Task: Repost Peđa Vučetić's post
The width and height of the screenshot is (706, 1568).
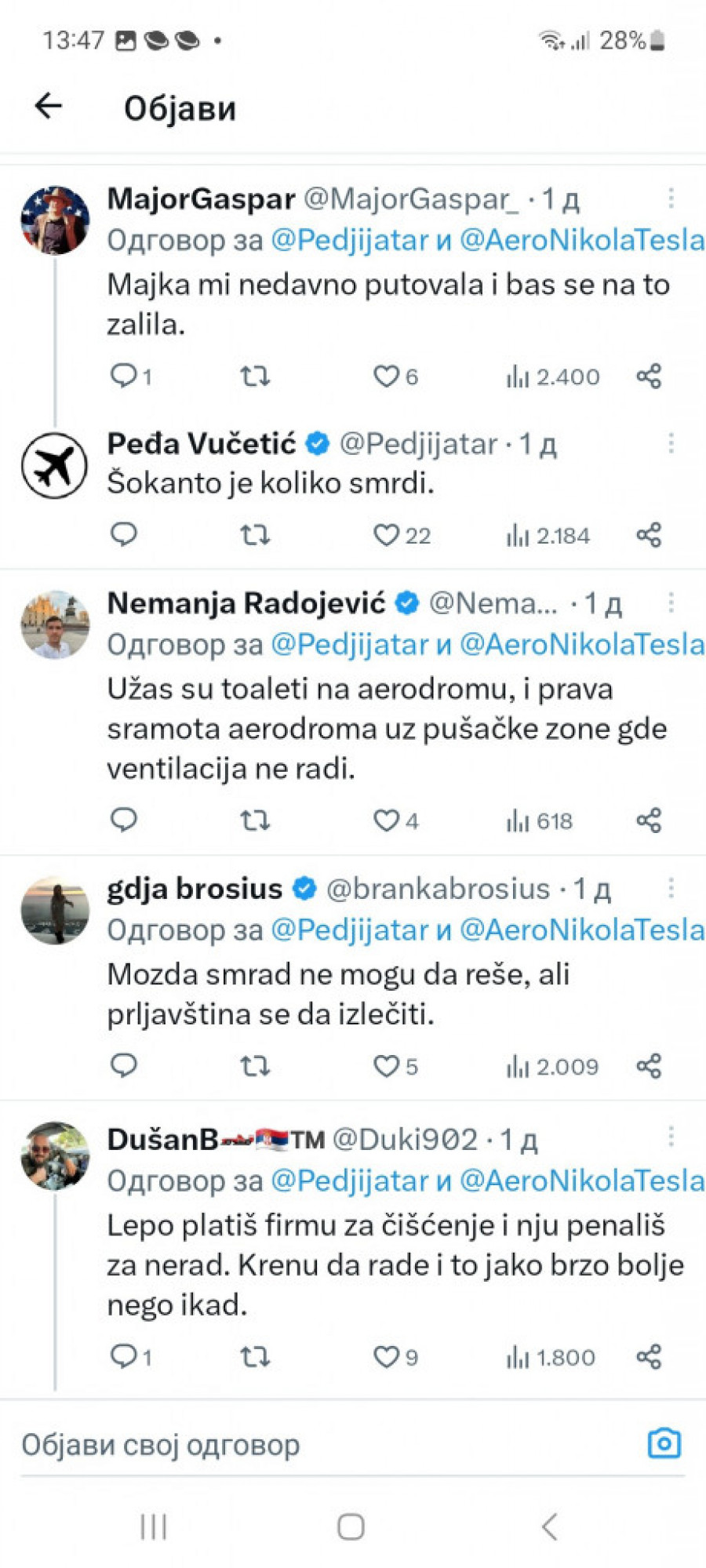Action: [x=255, y=536]
